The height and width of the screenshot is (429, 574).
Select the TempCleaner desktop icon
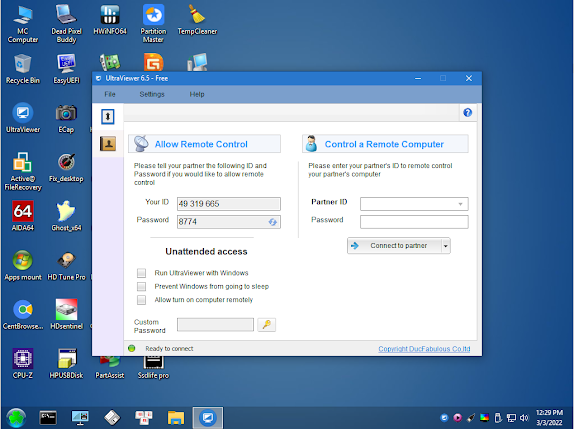pyautogui.click(x=197, y=20)
